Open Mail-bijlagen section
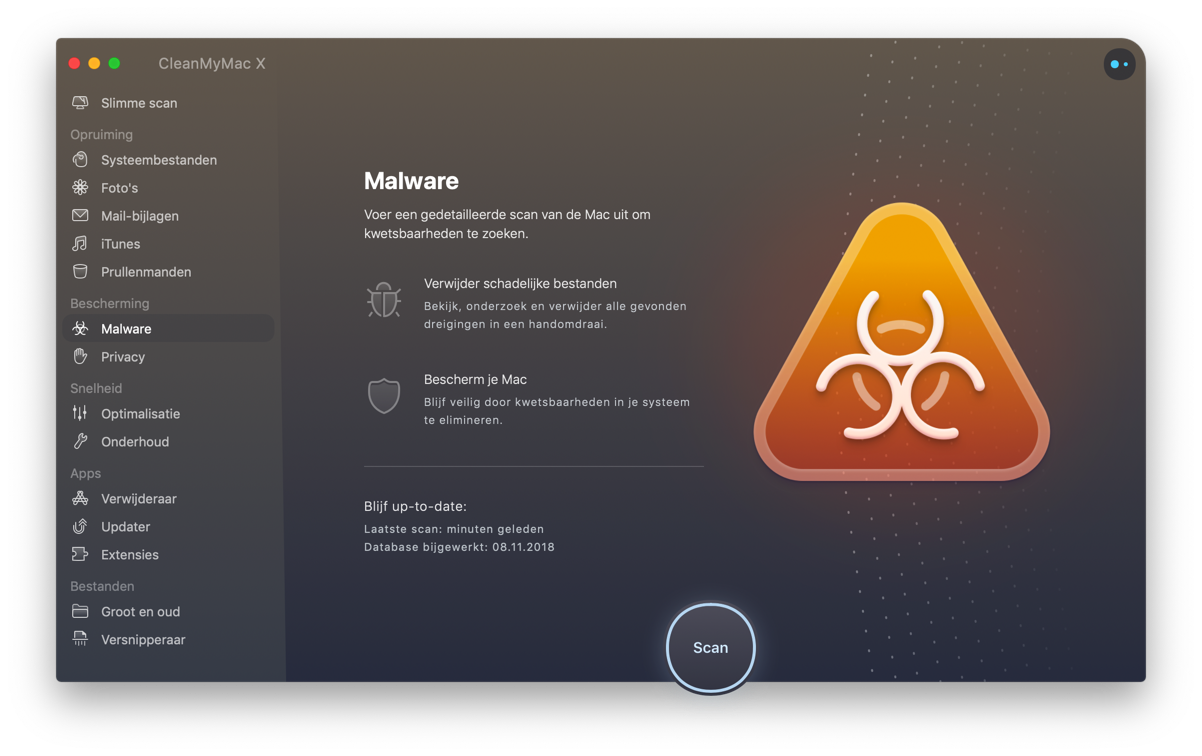 [x=140, y=216]
